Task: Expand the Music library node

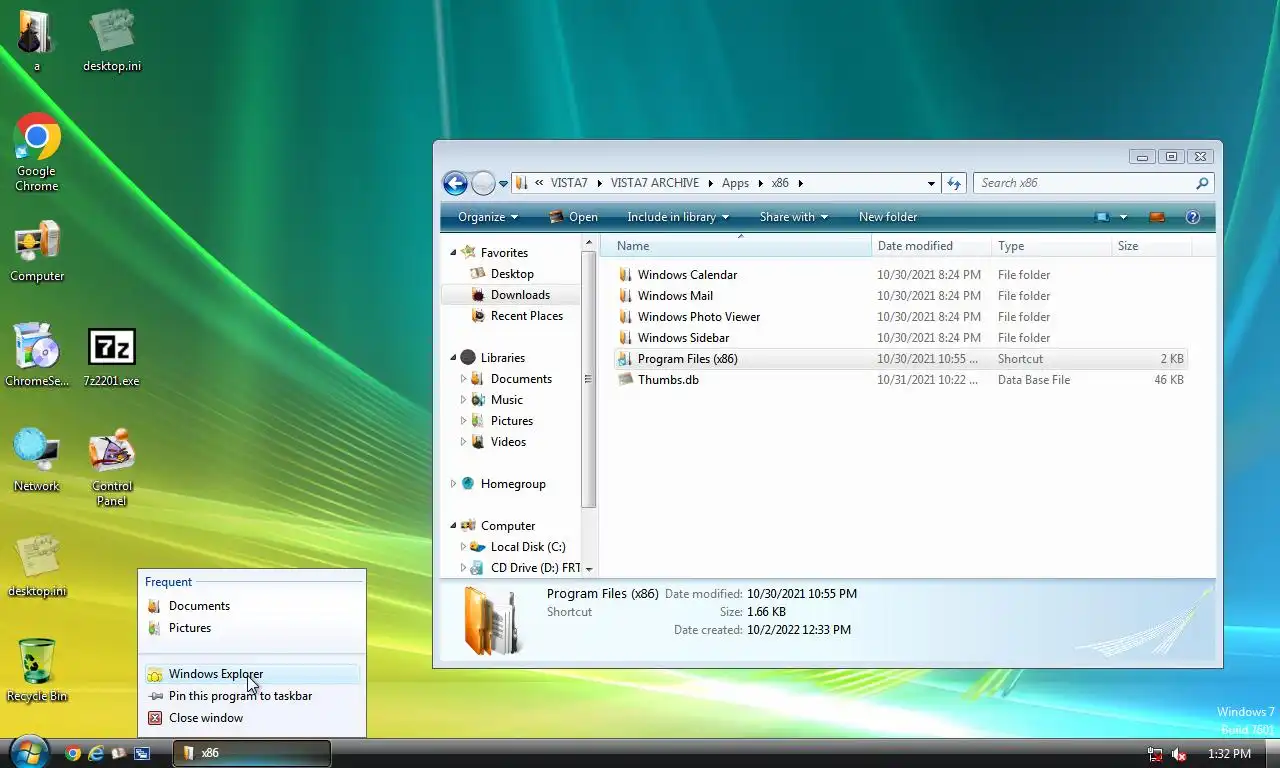Action: pyautogui.click(x=463, y=400)
